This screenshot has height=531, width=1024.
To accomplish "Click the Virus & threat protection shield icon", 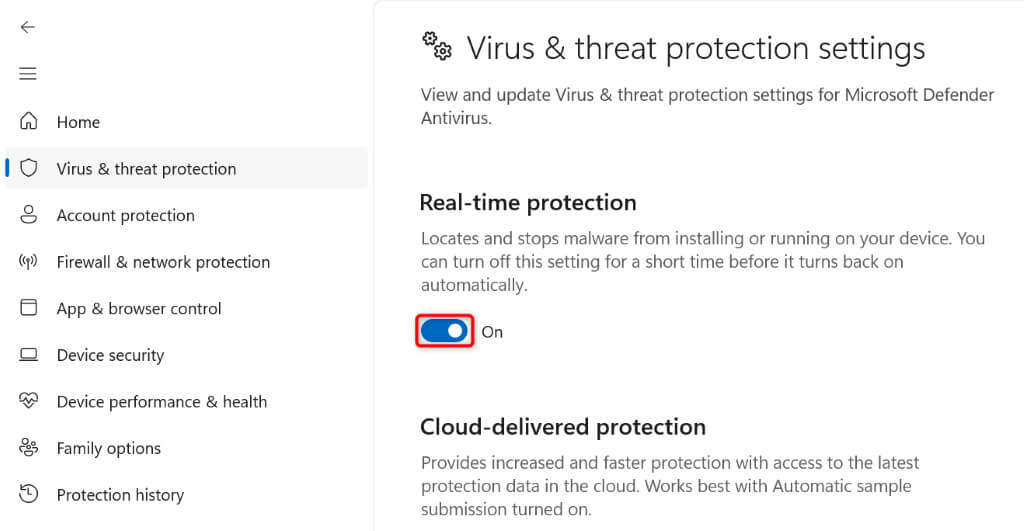I will tap(29, 168).
